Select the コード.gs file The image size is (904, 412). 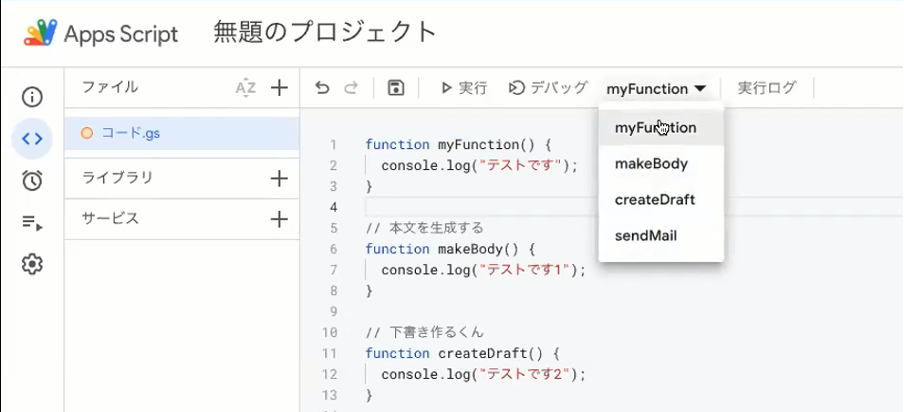pyautogui.click(x=182, y=134)
